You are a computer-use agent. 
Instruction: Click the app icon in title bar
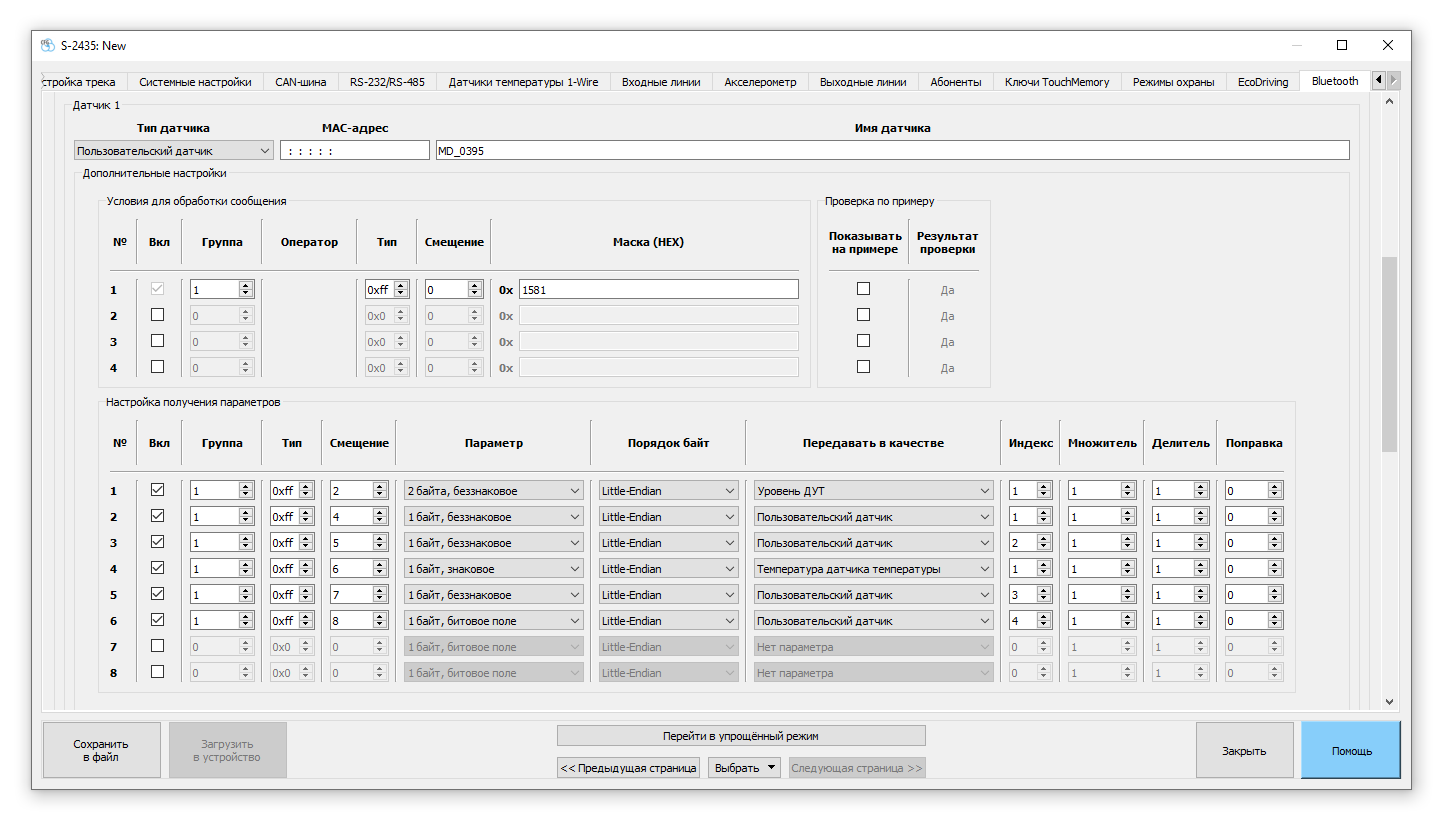tap(48, 45)
